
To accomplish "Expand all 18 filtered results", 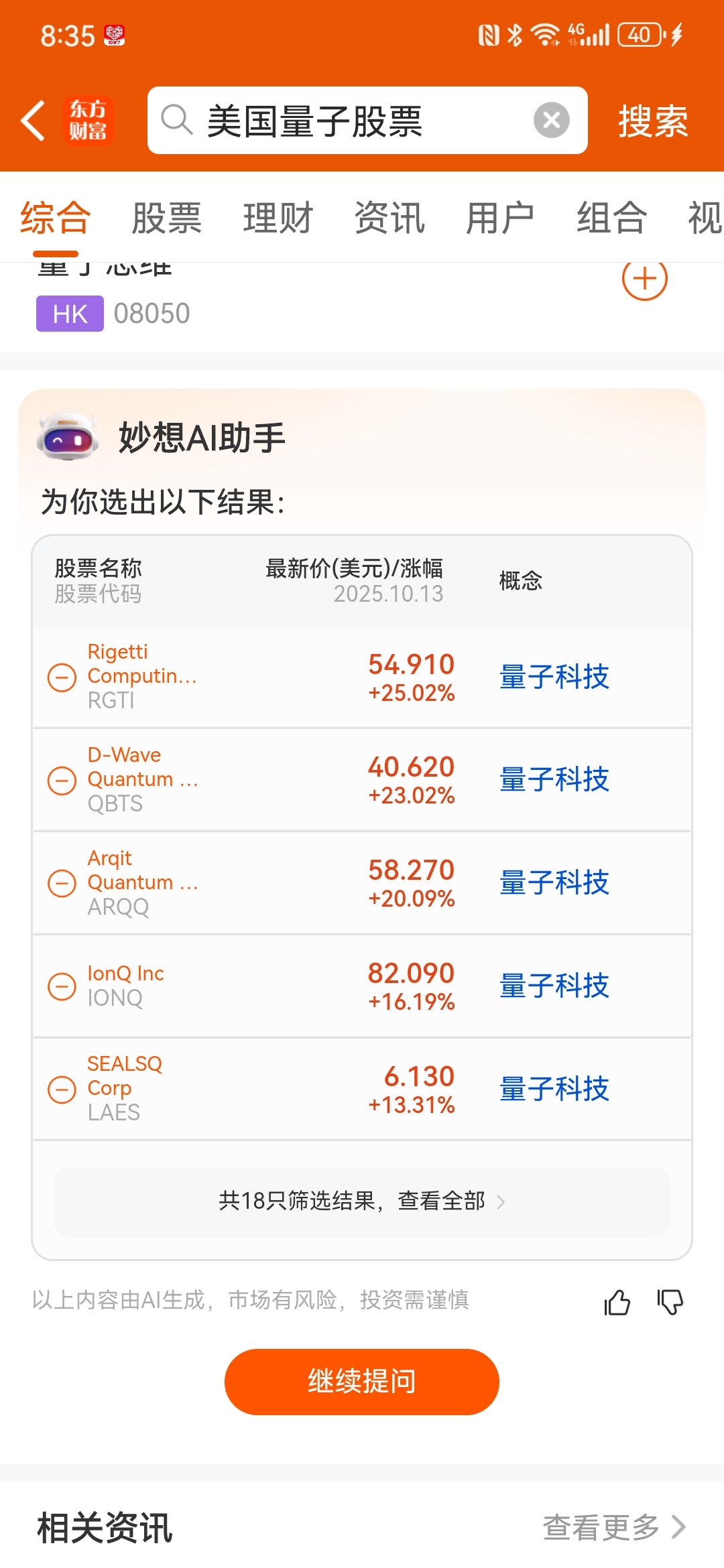I will click(x=362, y=1201).
